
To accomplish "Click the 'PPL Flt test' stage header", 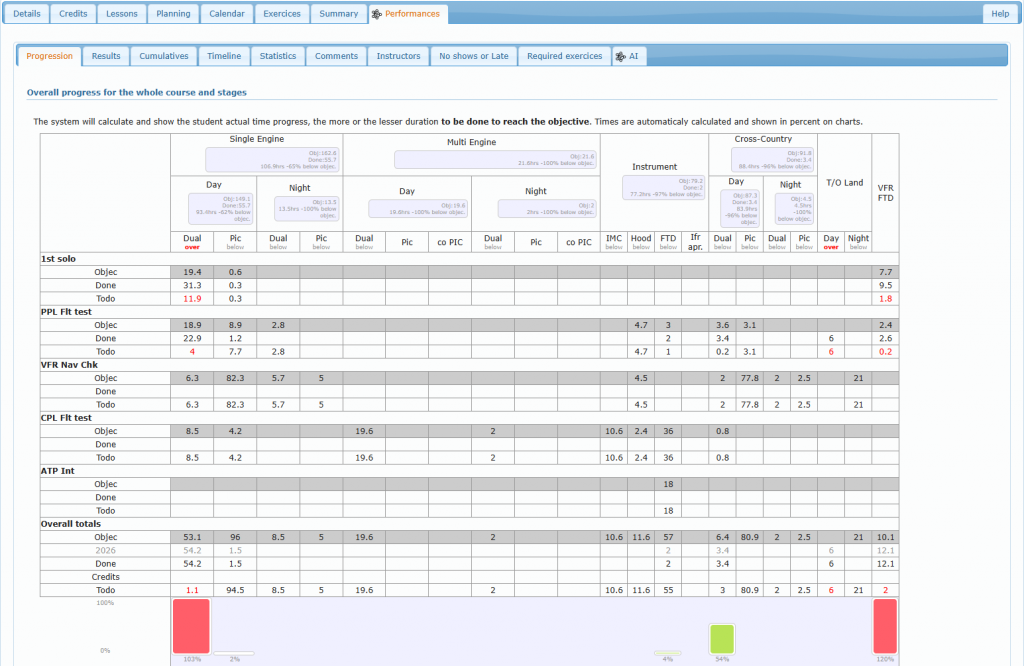I will [x=66, y=311].
